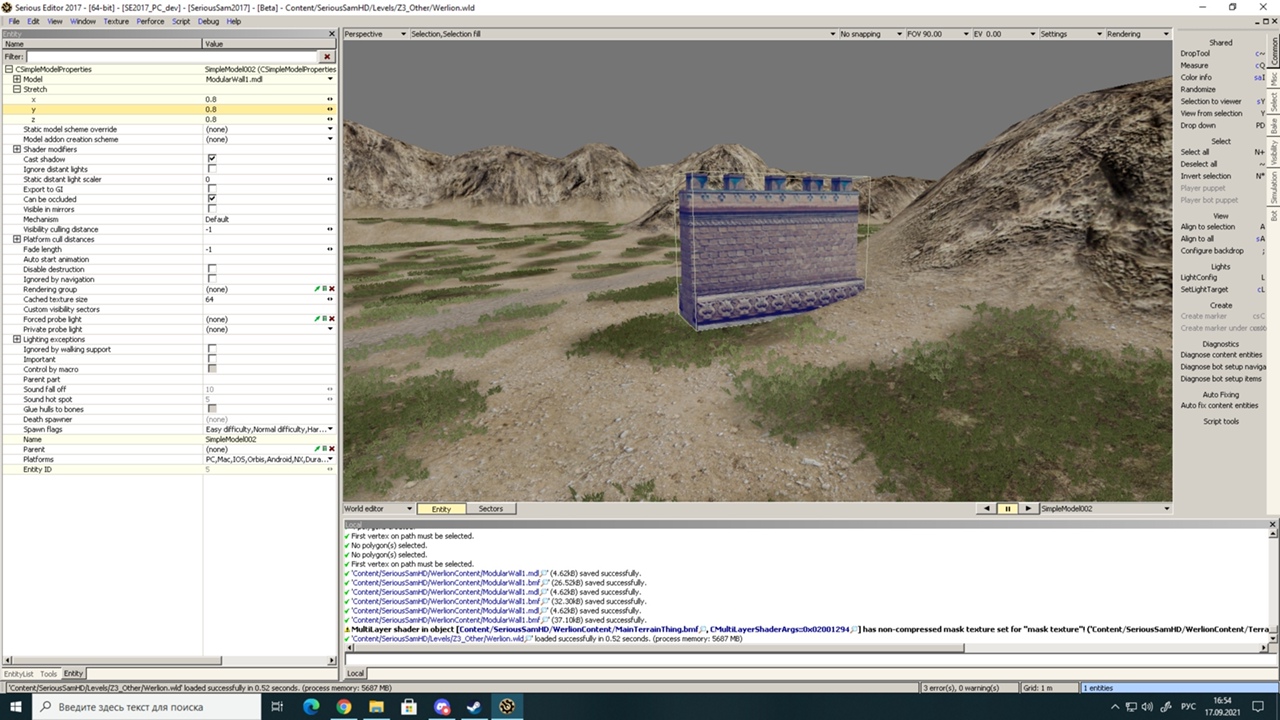This screenshot has width=1280, height=720.
Task: Toggle the Can be occluded checkbox
Action: coord(212,199)
